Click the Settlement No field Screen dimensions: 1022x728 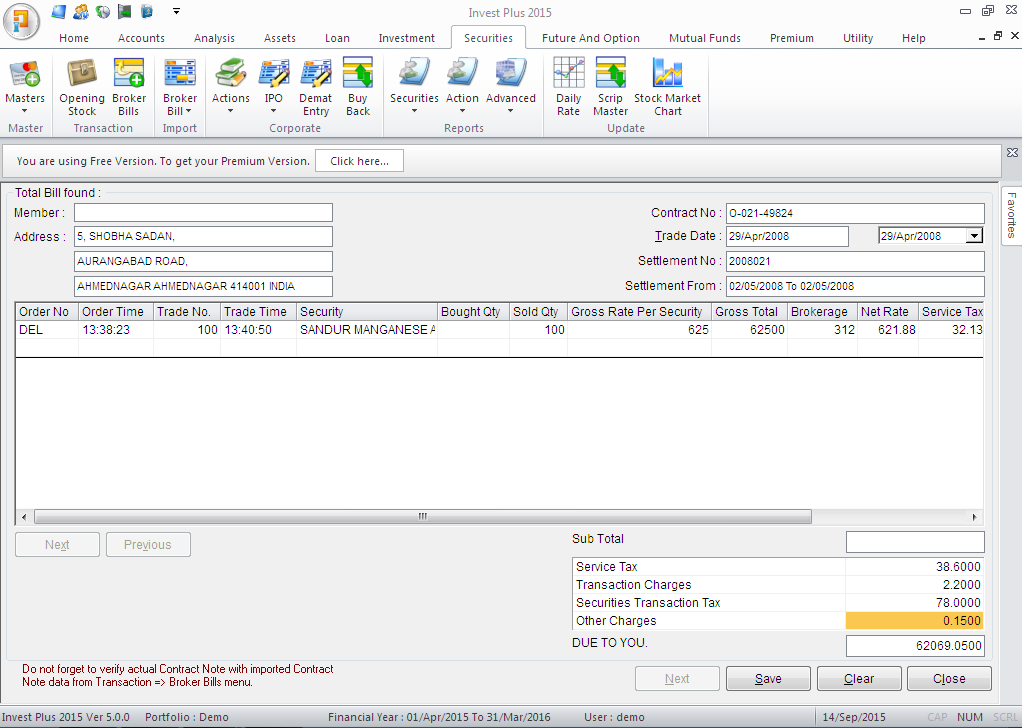pos(855,261)
